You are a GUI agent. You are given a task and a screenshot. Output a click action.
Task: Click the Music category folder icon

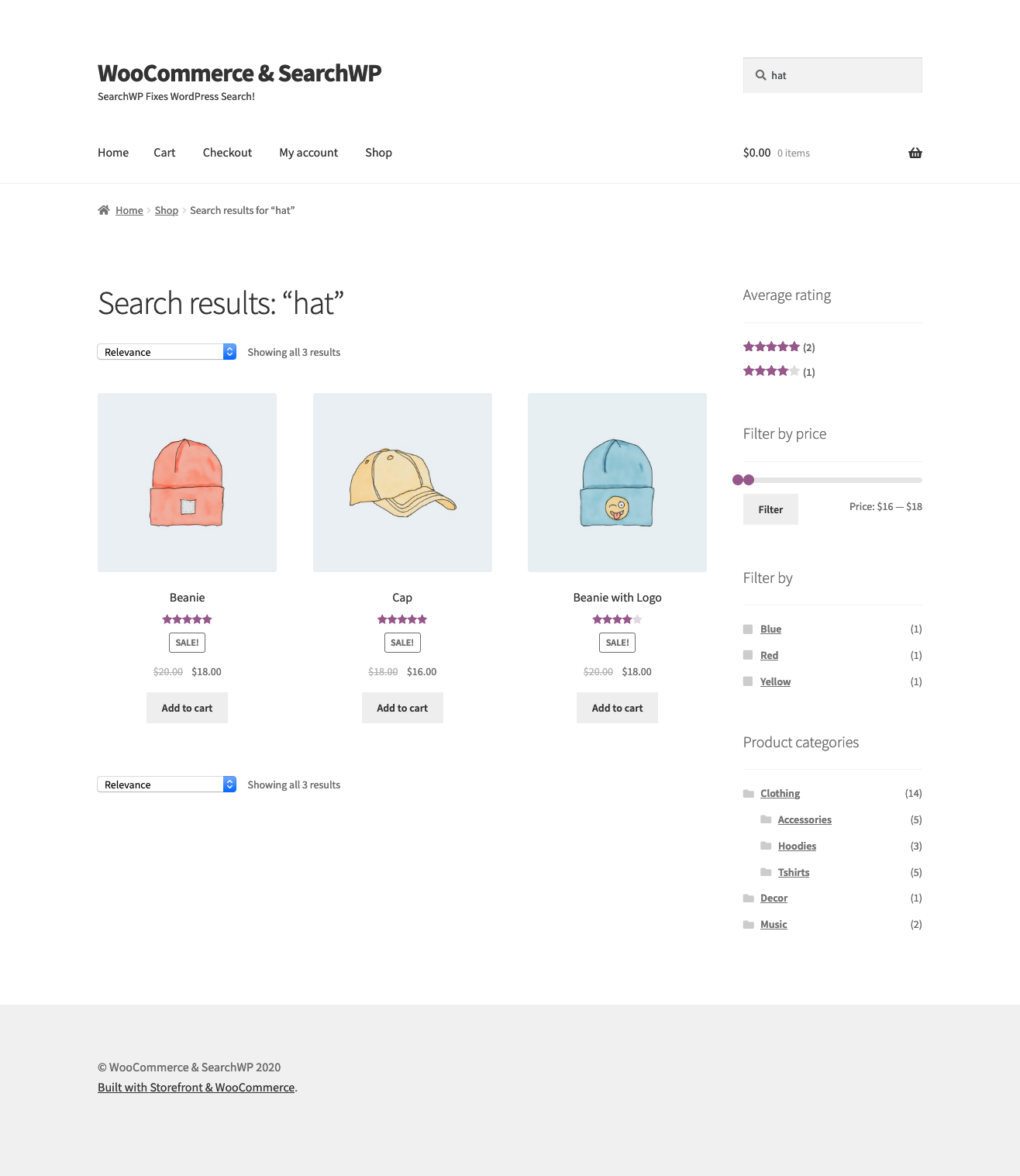748,924
